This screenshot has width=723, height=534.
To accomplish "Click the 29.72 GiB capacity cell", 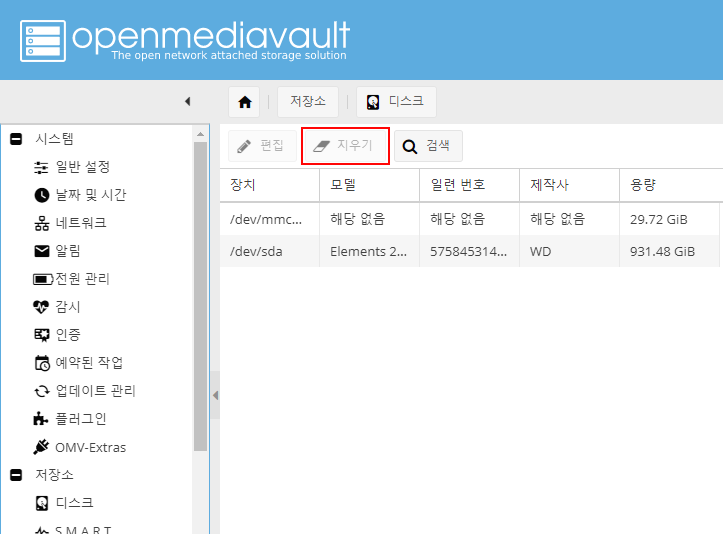I will coord(669,219).
